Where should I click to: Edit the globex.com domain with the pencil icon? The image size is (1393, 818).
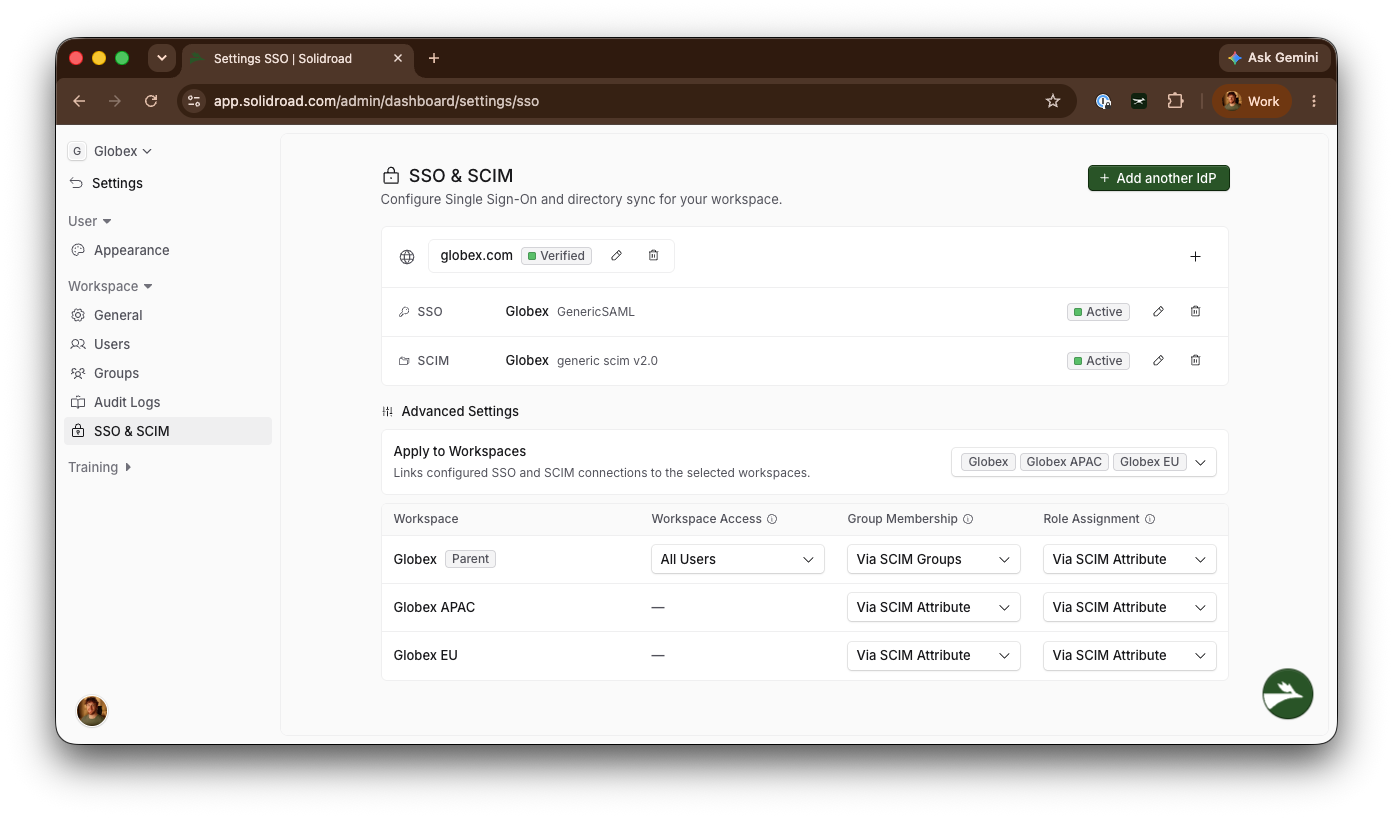coord(617,256)
